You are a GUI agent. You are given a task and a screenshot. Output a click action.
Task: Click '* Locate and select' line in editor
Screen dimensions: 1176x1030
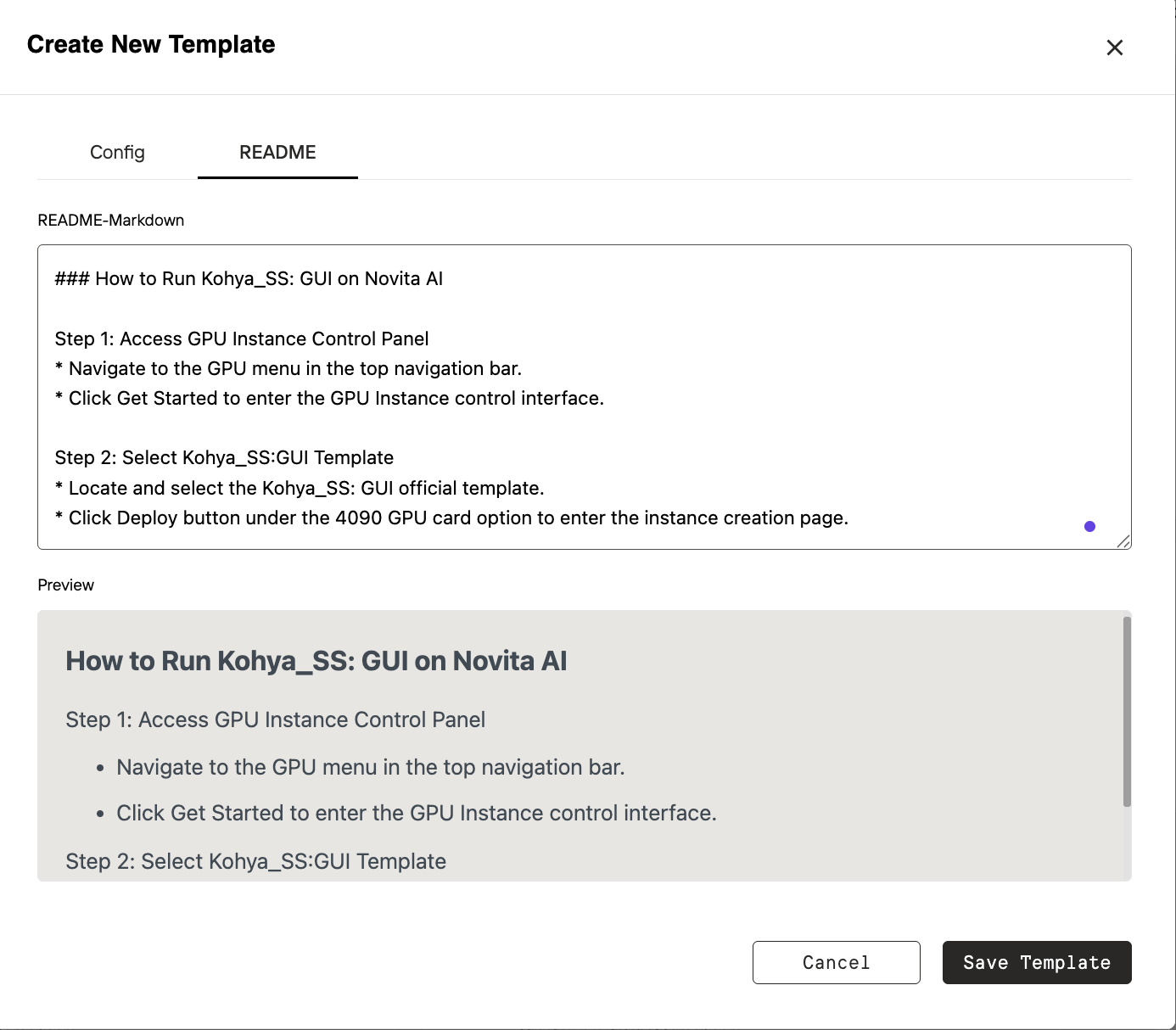[x=300, y=489]
